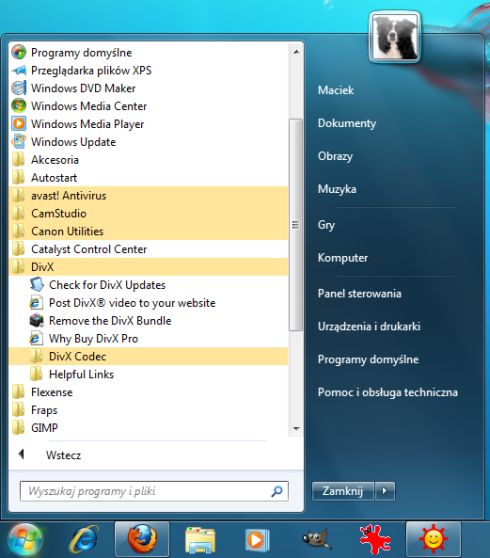Collapse the DivX folder

point(148,267)
